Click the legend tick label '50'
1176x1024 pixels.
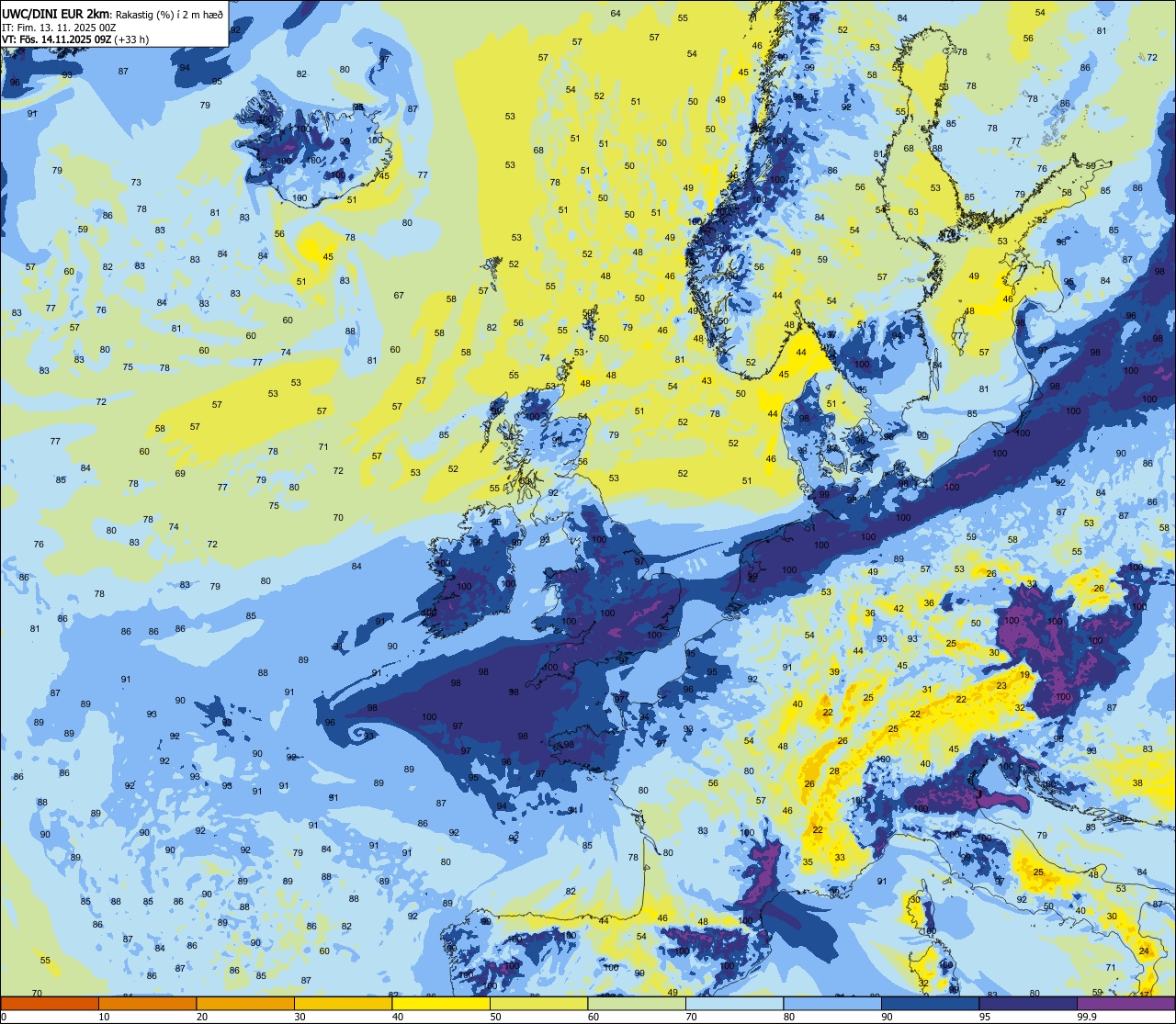pos(495,1017)
